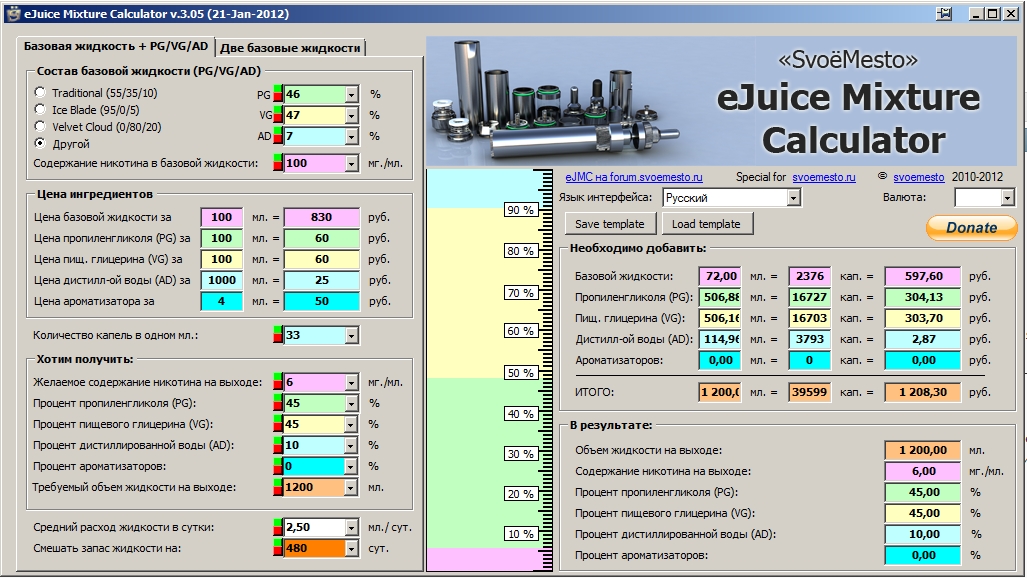Click the stepper beside required volume 1200
Viewport: 1027px width, 578px height.
pos(278,487)
